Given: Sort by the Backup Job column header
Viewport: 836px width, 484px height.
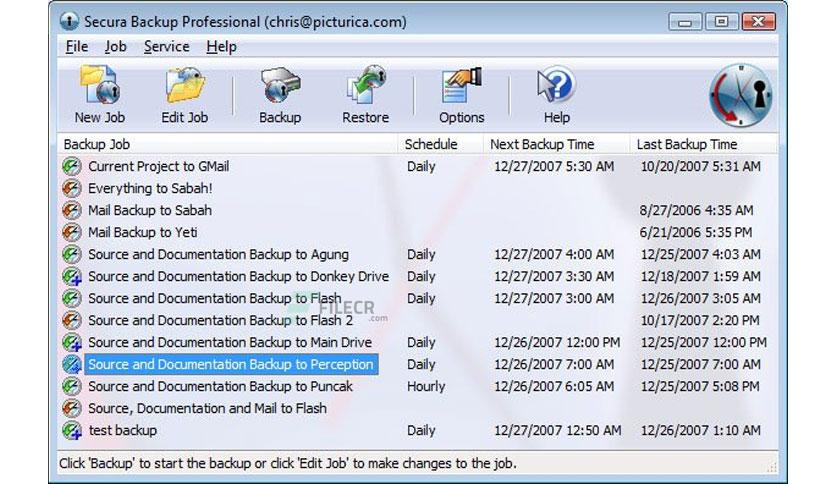Looking at the screenshot, I should pyautogui.click(x=227, y=144).
